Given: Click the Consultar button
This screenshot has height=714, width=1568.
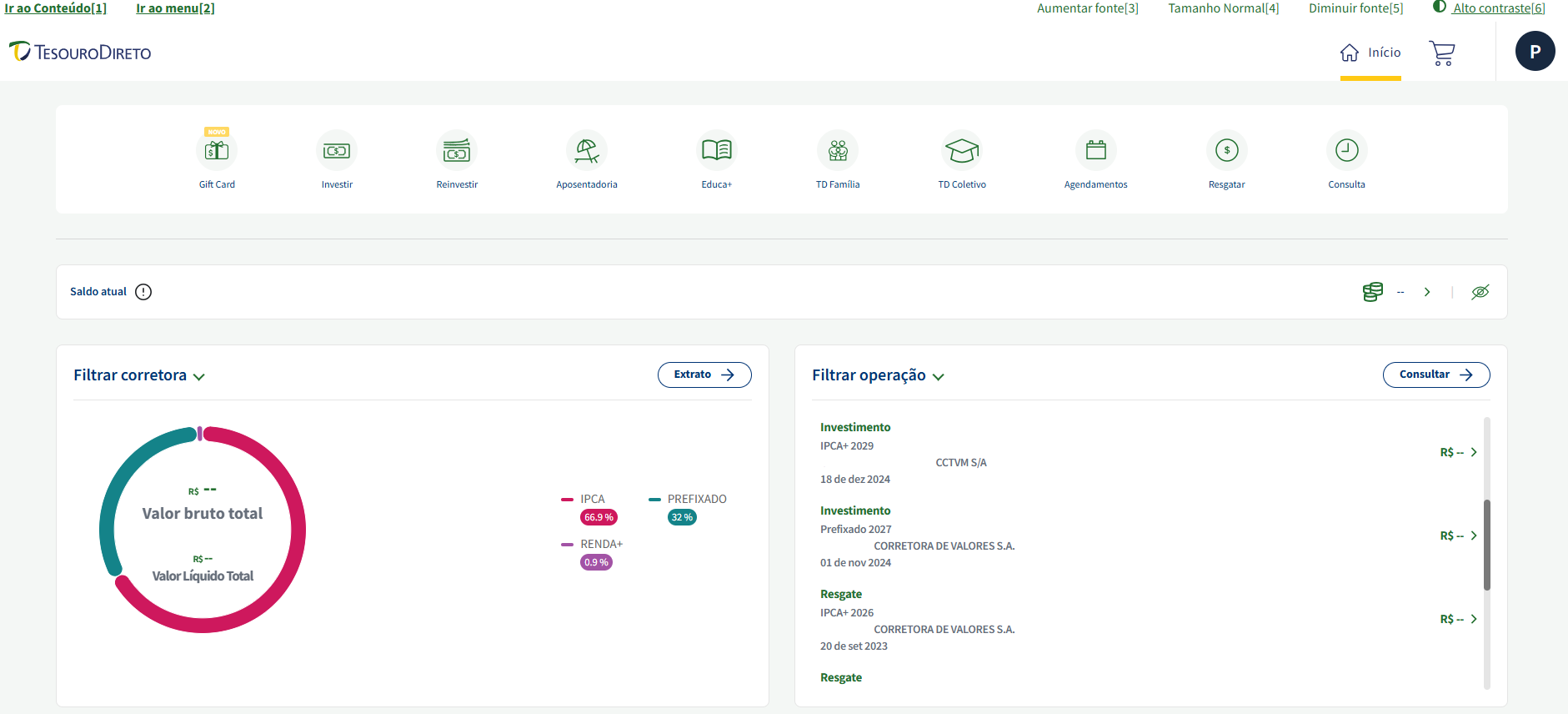Looking at the screenshot, I should click(x=1436, y=375).
